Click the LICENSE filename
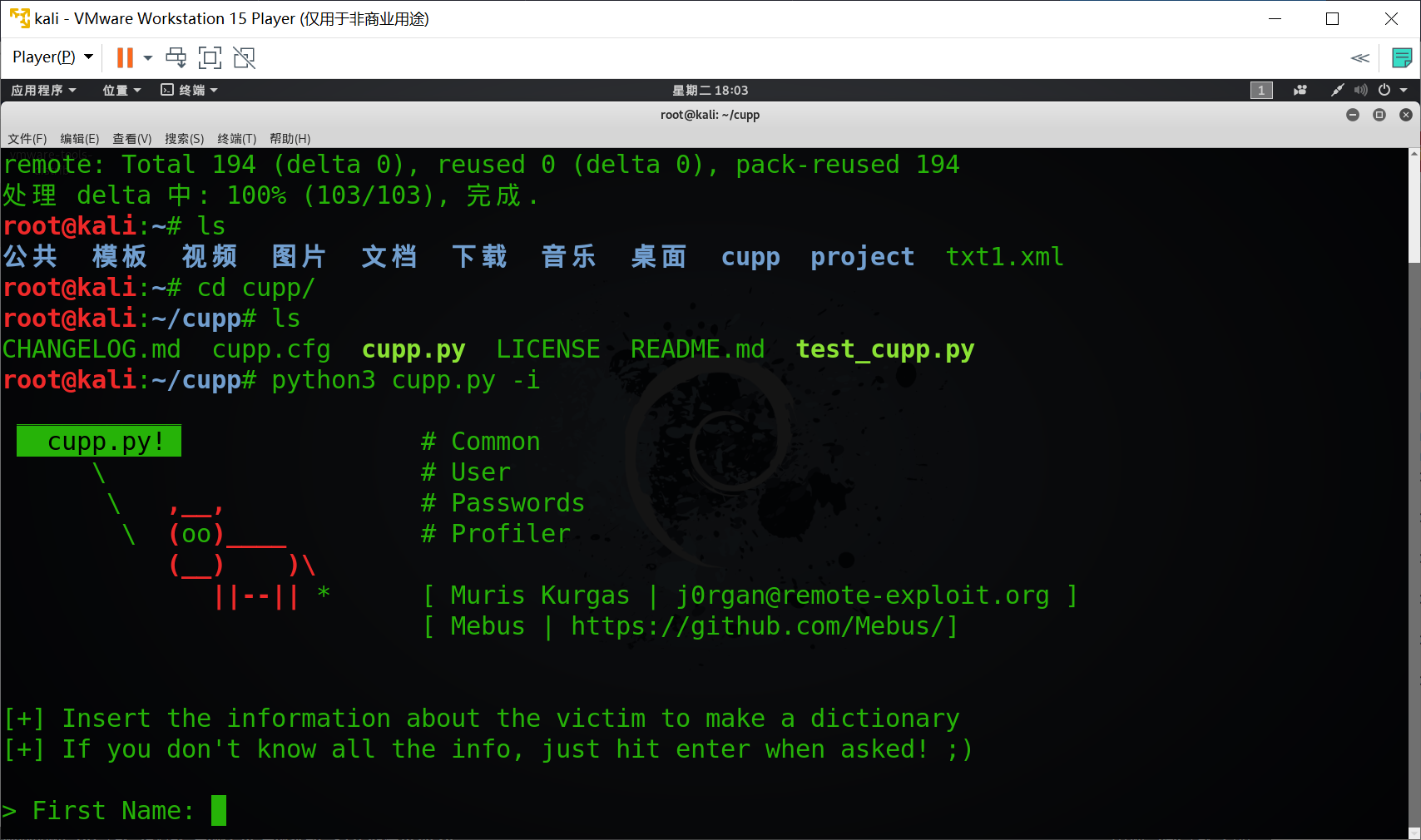 pos(548,349)
